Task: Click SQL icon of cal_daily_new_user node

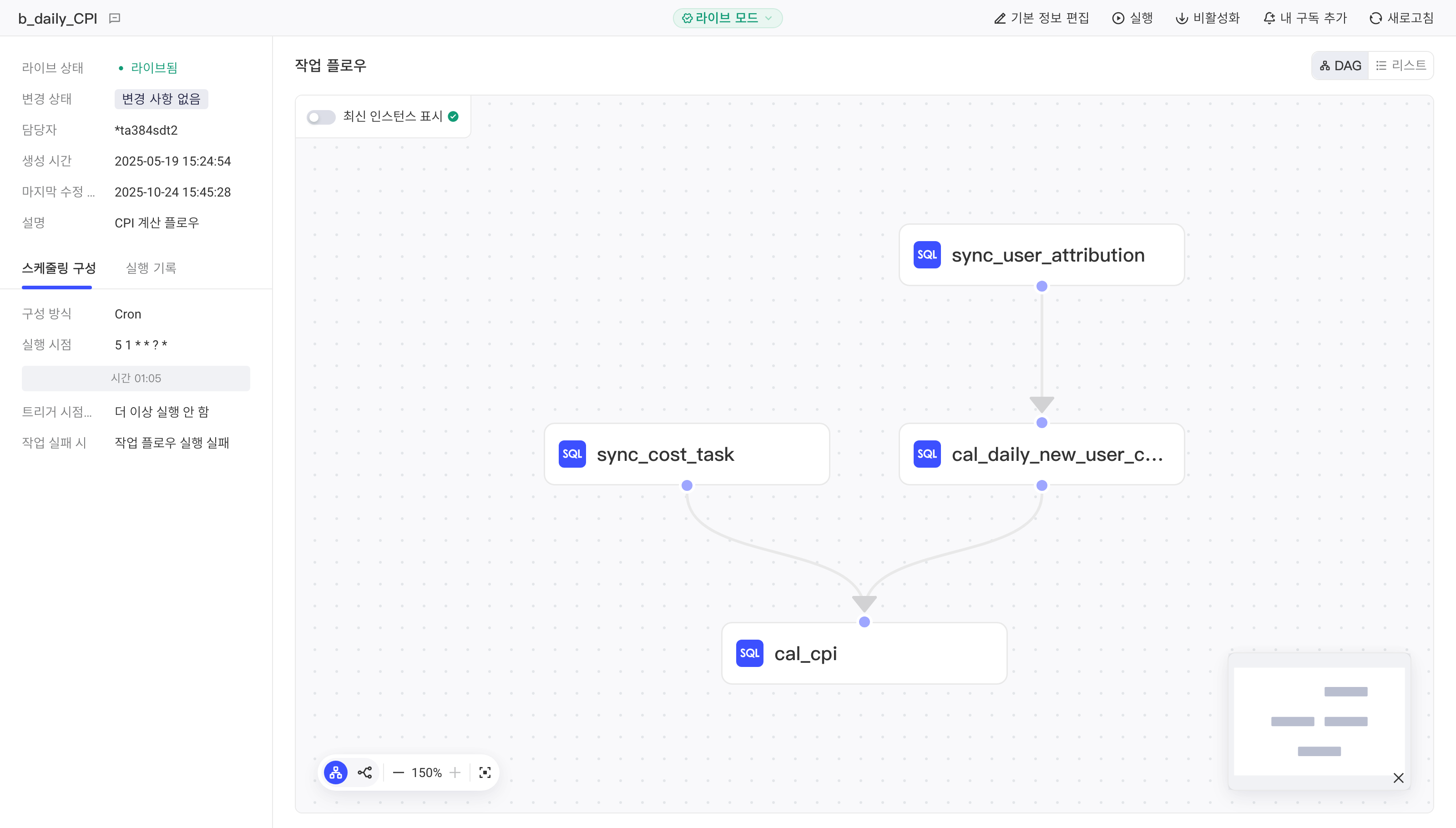Action: (x=927, y=454)
